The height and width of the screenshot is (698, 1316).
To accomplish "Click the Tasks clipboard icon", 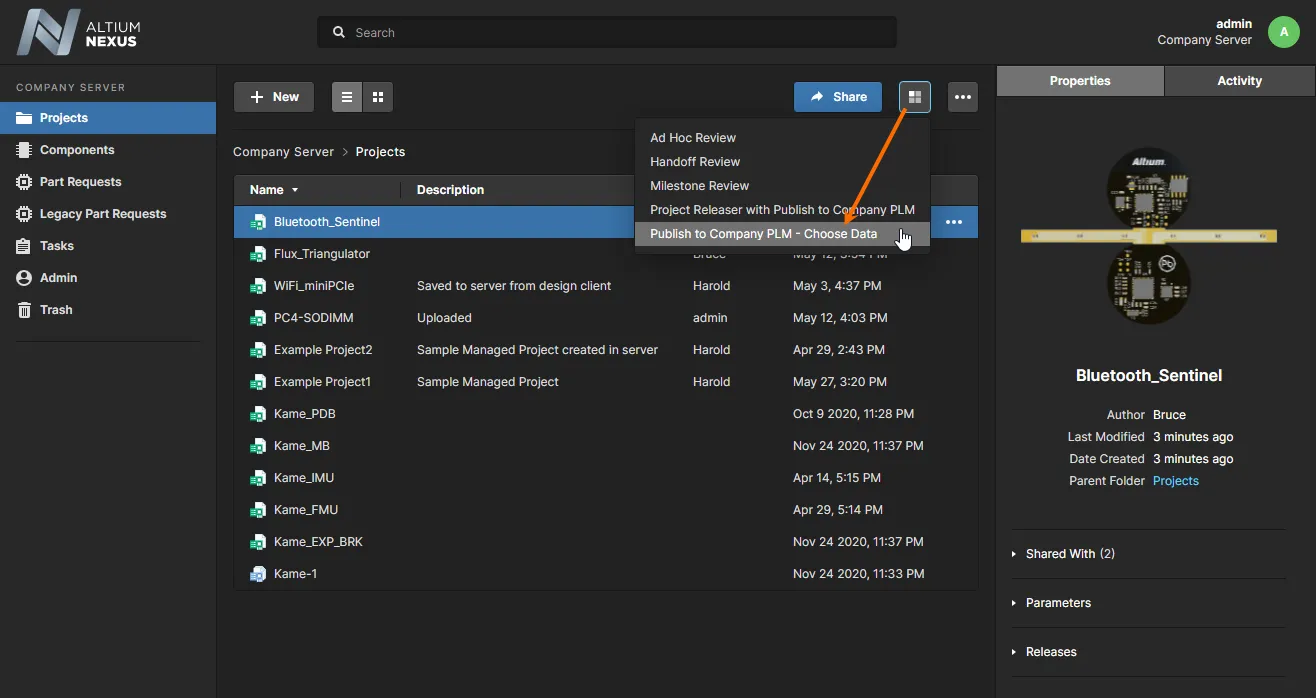I will [24, 246].
